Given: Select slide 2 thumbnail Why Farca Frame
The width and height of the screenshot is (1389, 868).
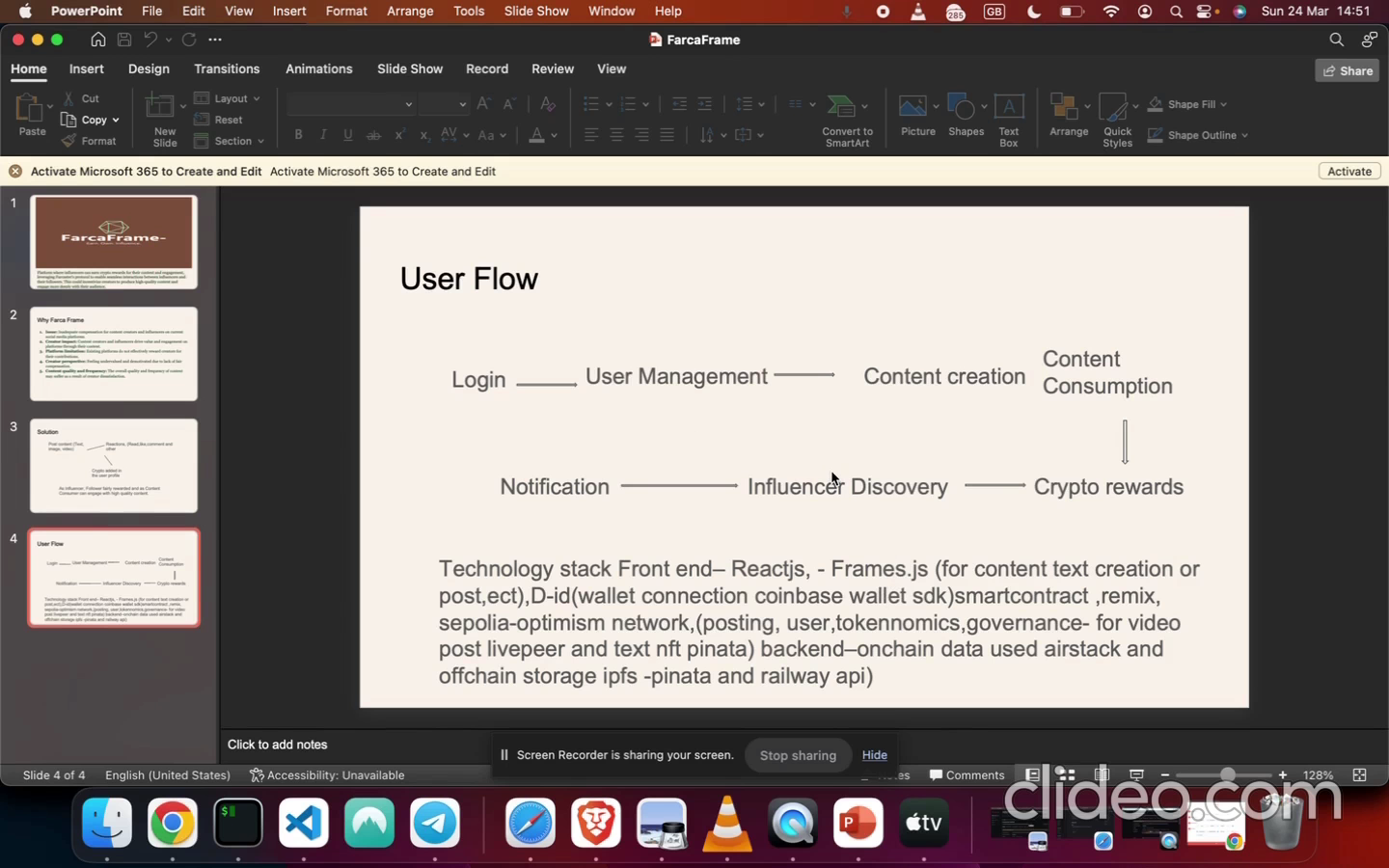Looking at the screenshot, I should [114, 354].
